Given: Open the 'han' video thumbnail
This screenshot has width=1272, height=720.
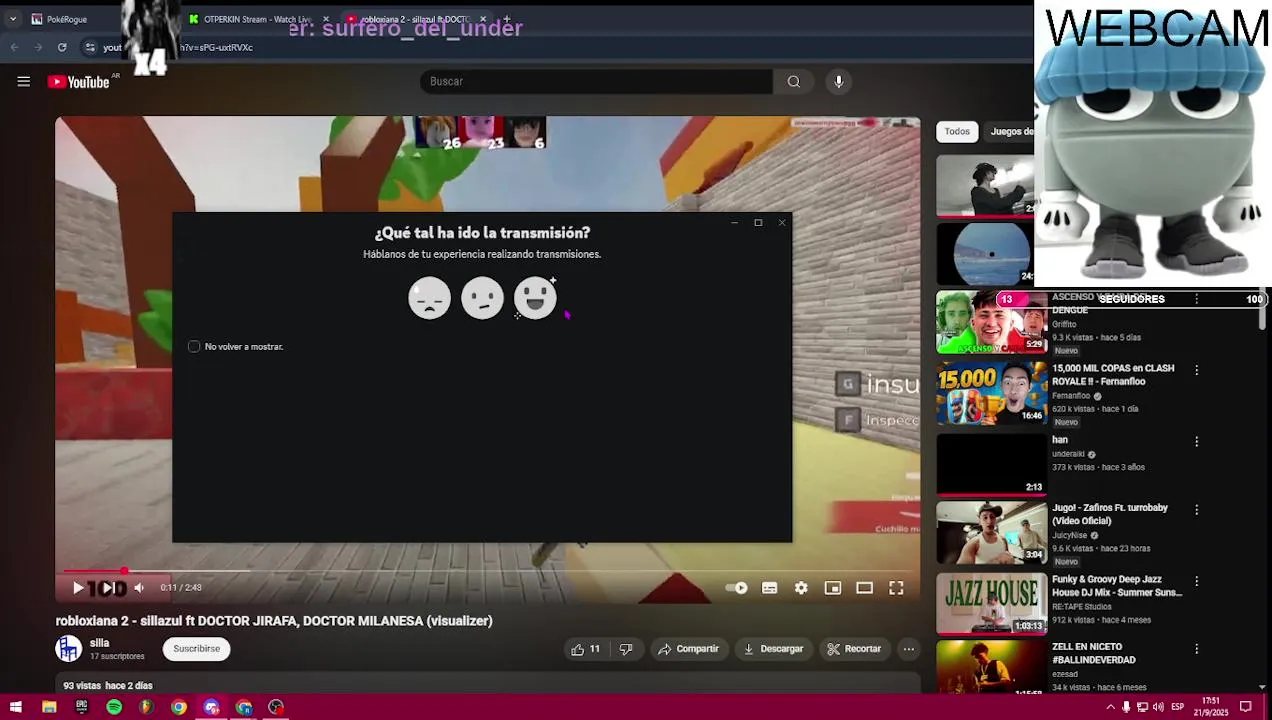Looking at the screenshot, I should point(991,465).
